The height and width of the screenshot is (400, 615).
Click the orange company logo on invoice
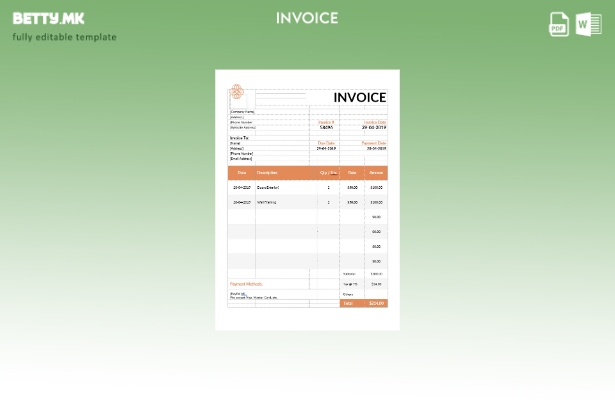coord(237,93)
